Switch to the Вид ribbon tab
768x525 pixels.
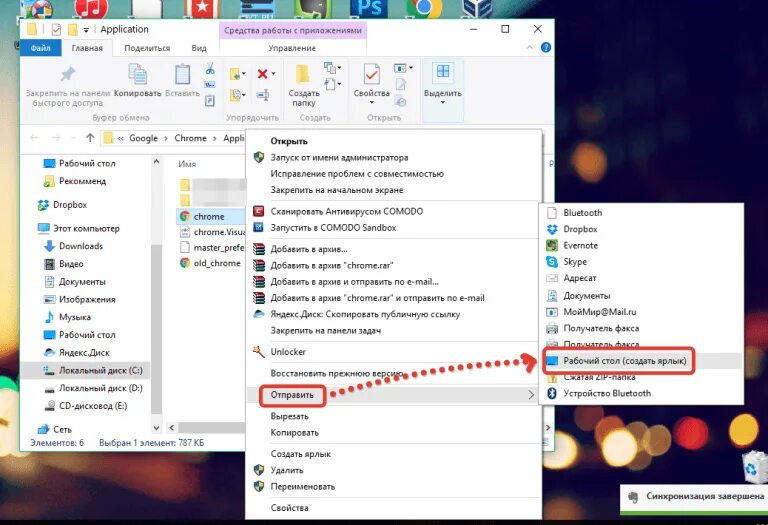click(199, 48)
